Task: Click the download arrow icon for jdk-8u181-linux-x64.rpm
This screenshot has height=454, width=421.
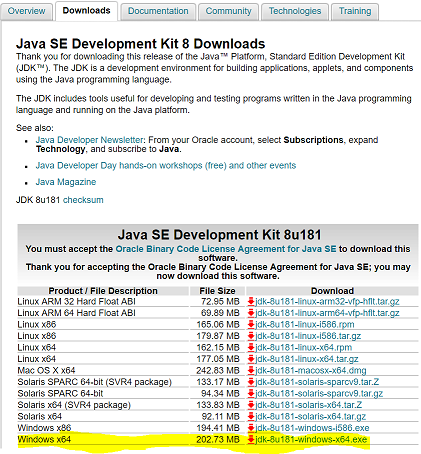Action: [251, 348]
